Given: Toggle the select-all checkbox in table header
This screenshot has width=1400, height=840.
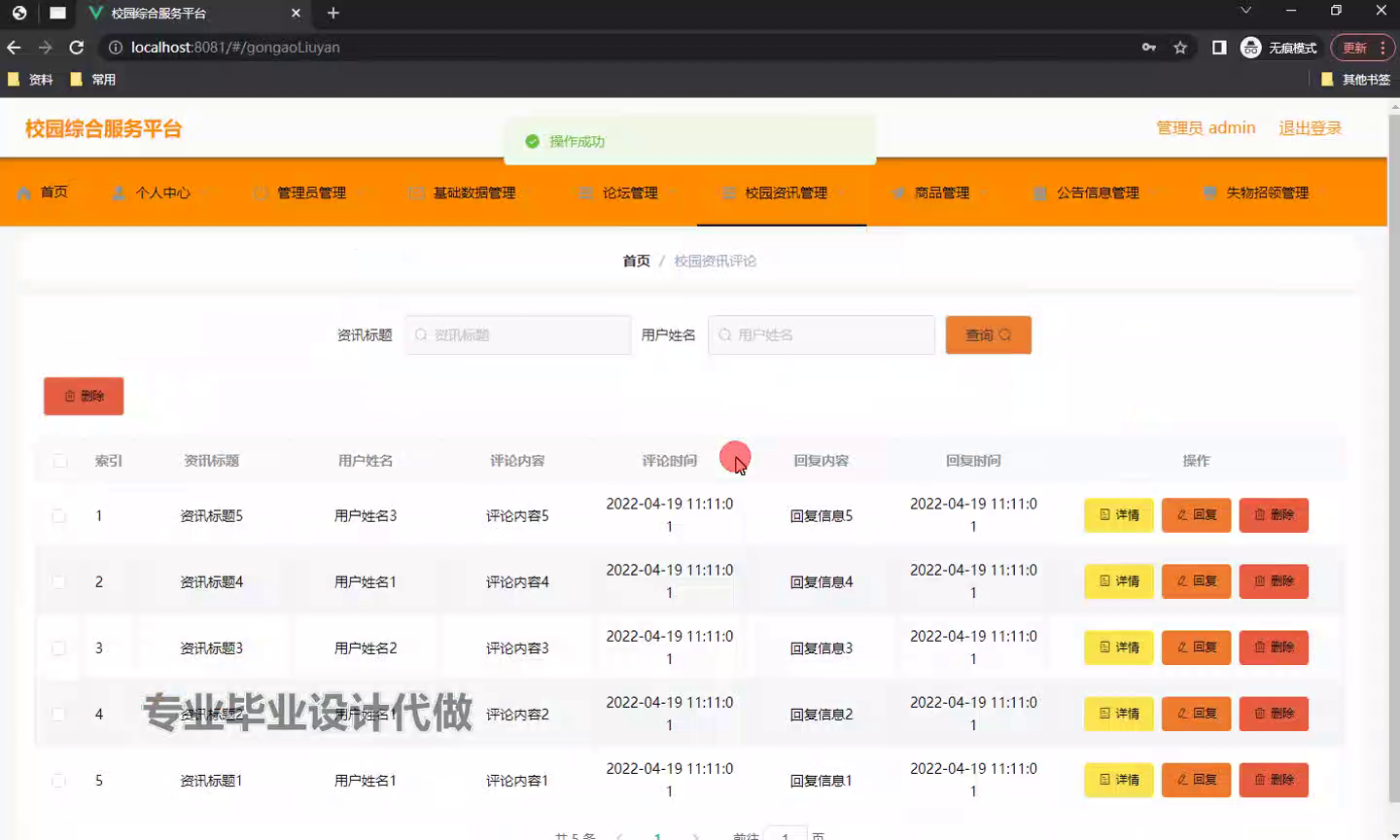Looking at the screenshot, I should pos(60,461).
